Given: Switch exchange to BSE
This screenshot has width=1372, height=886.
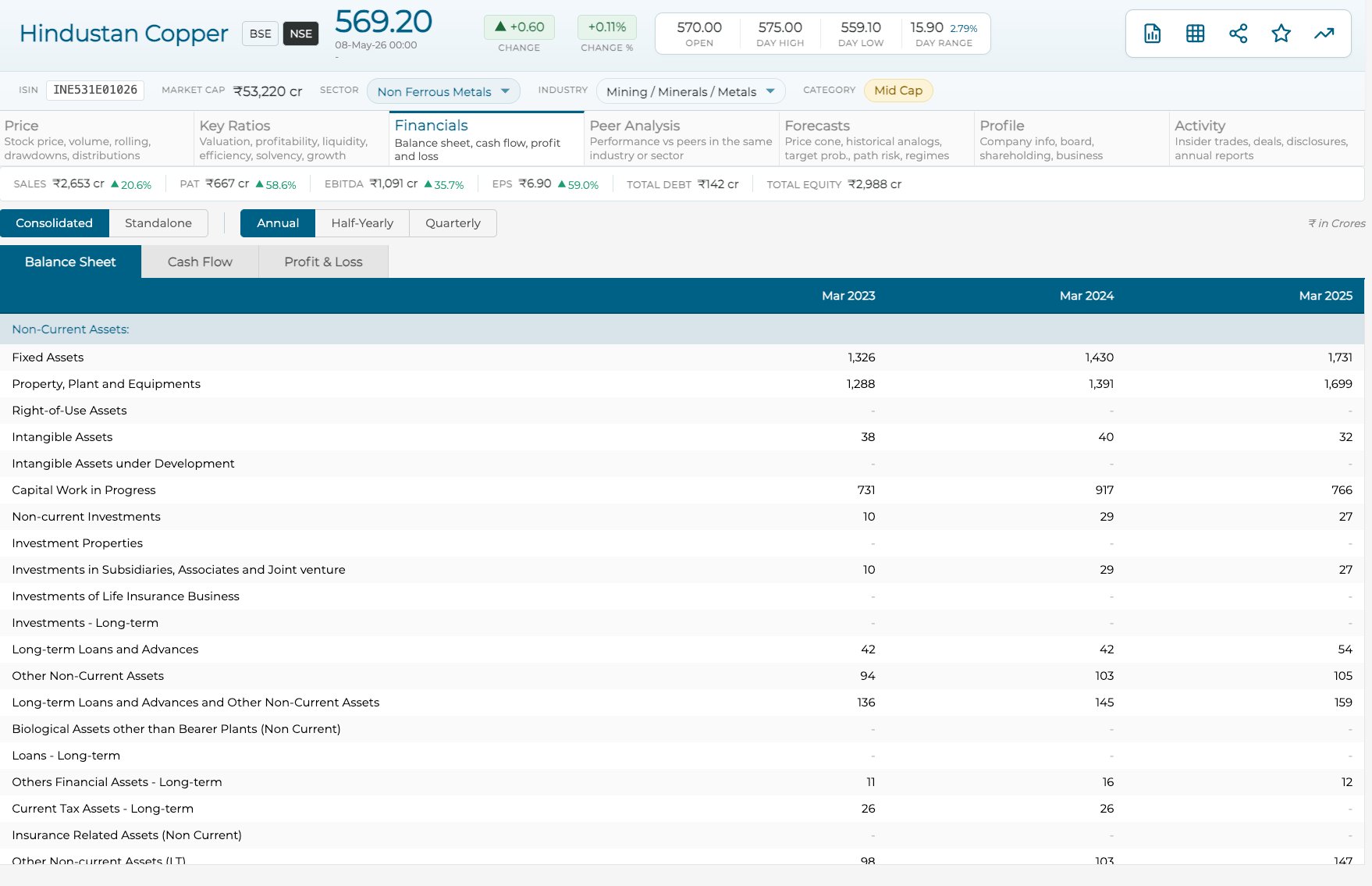Looking at the screenshot, I should pyautogui.click(x=261, y=34).
